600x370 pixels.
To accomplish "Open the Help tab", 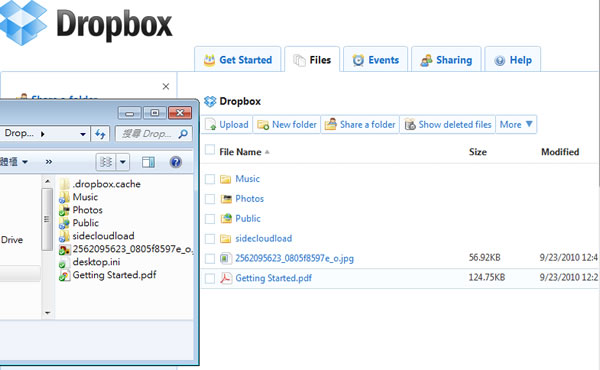I will tap(513, 60).
